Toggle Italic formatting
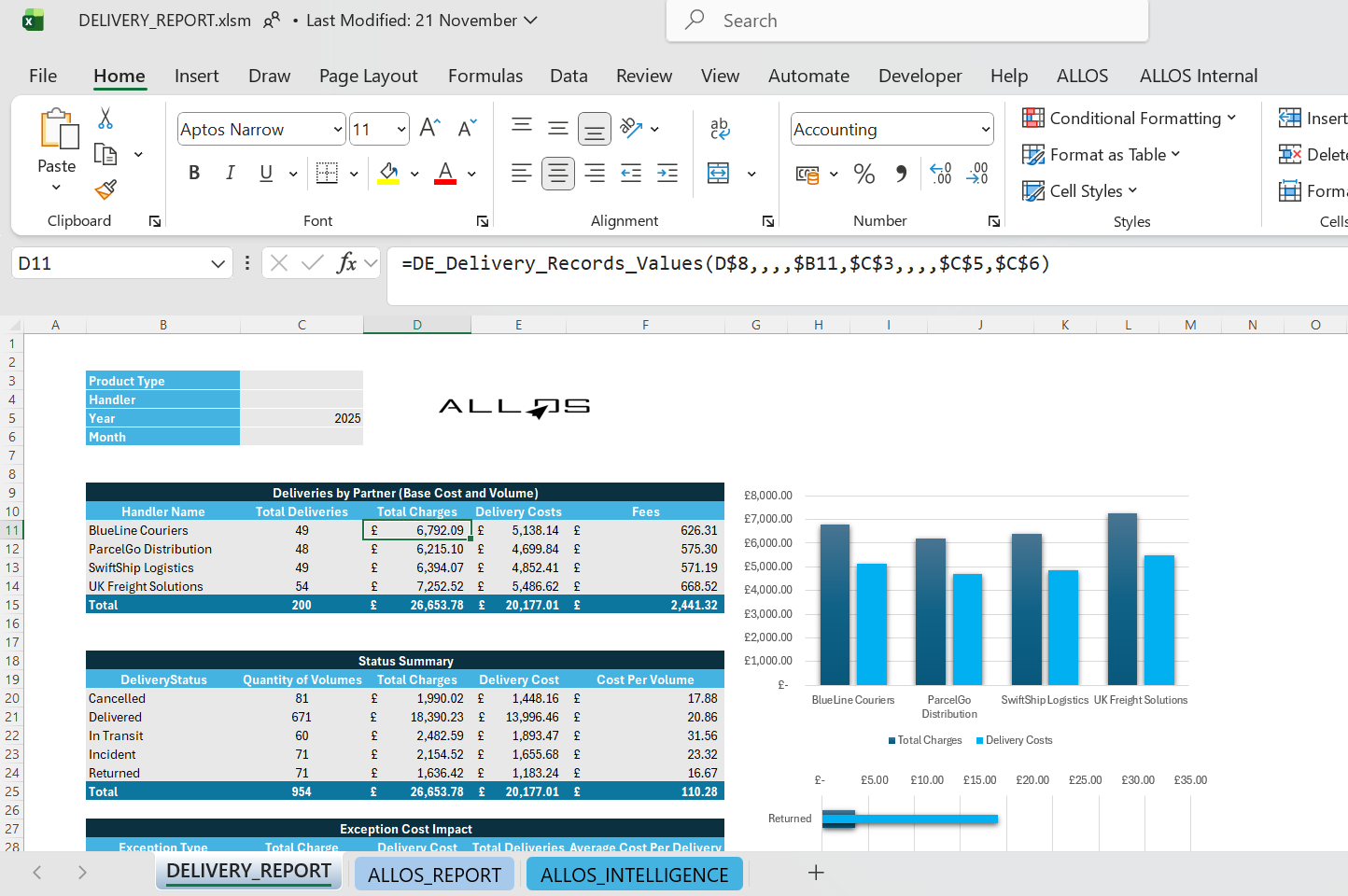 coord(230,173)
